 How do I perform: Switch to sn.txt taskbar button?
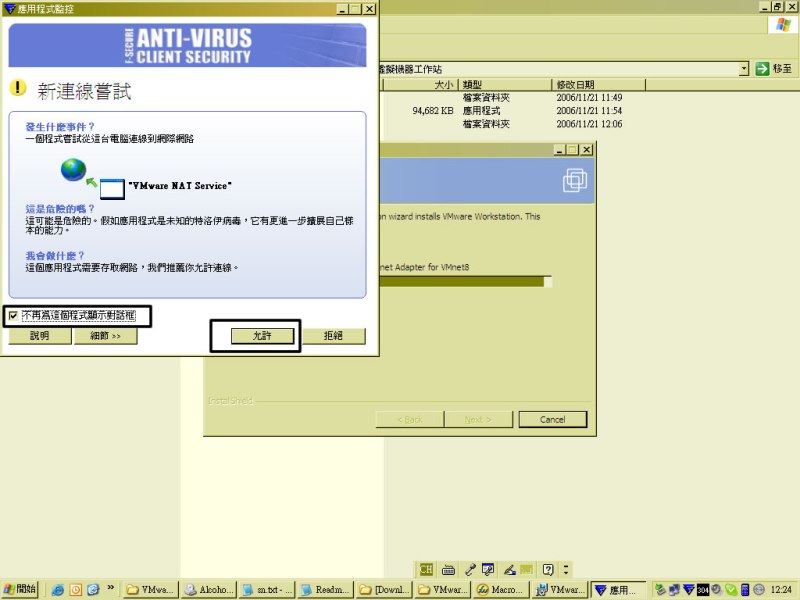click(267, 590)
